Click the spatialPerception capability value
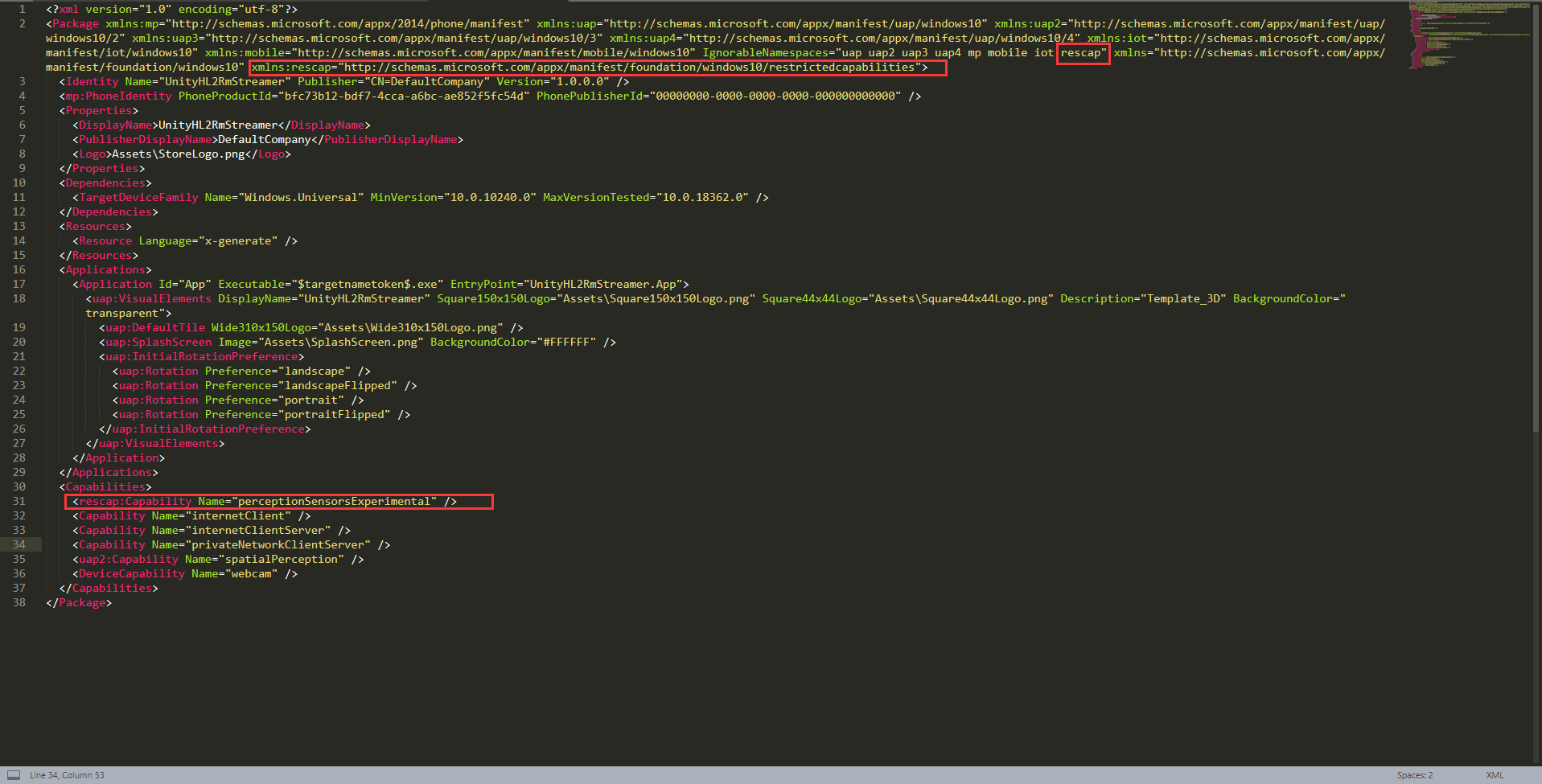This screenshot has width=1542, height=784. coord(283,560)
